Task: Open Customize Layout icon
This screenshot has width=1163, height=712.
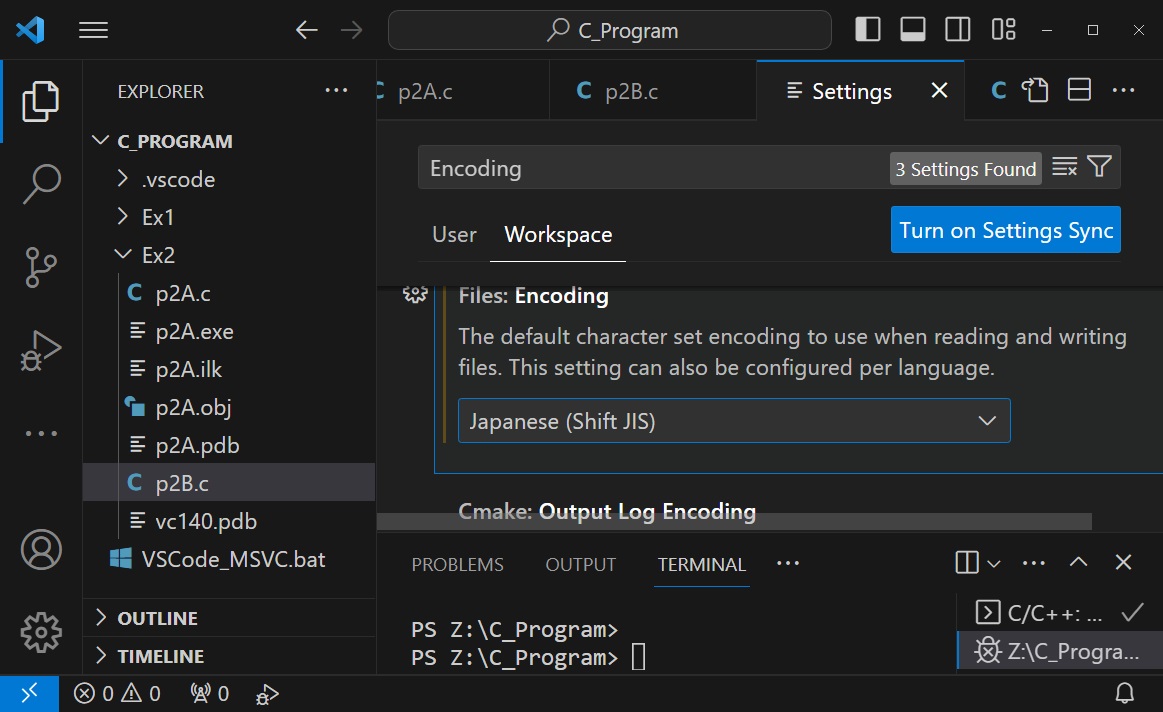Action: tap(1004, 30)
